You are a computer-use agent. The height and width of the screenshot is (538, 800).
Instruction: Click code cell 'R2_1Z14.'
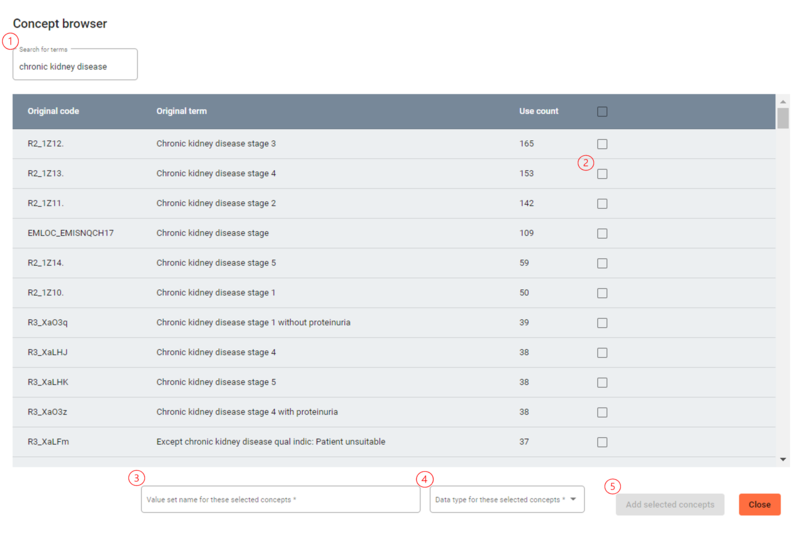(x=45, y=263)
